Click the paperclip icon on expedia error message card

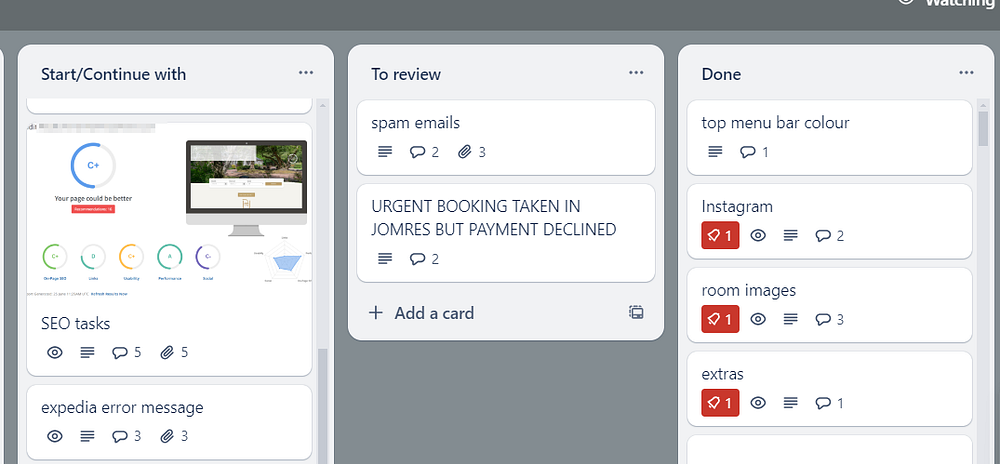point(167,436)
